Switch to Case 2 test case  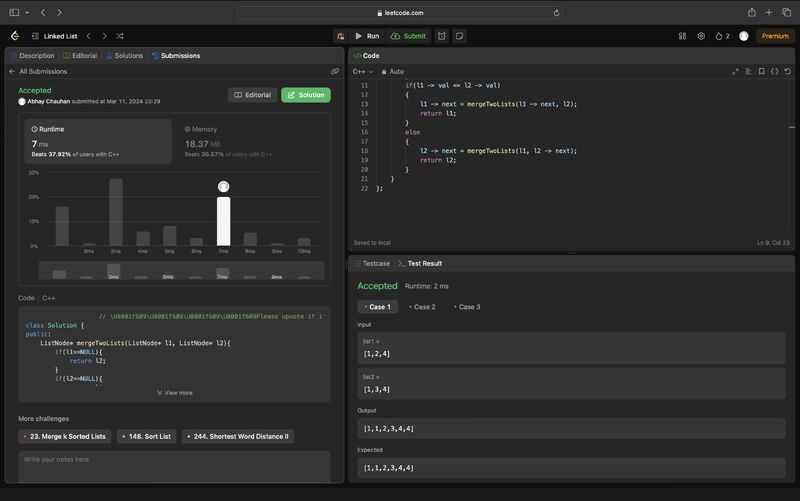(421, 307)
